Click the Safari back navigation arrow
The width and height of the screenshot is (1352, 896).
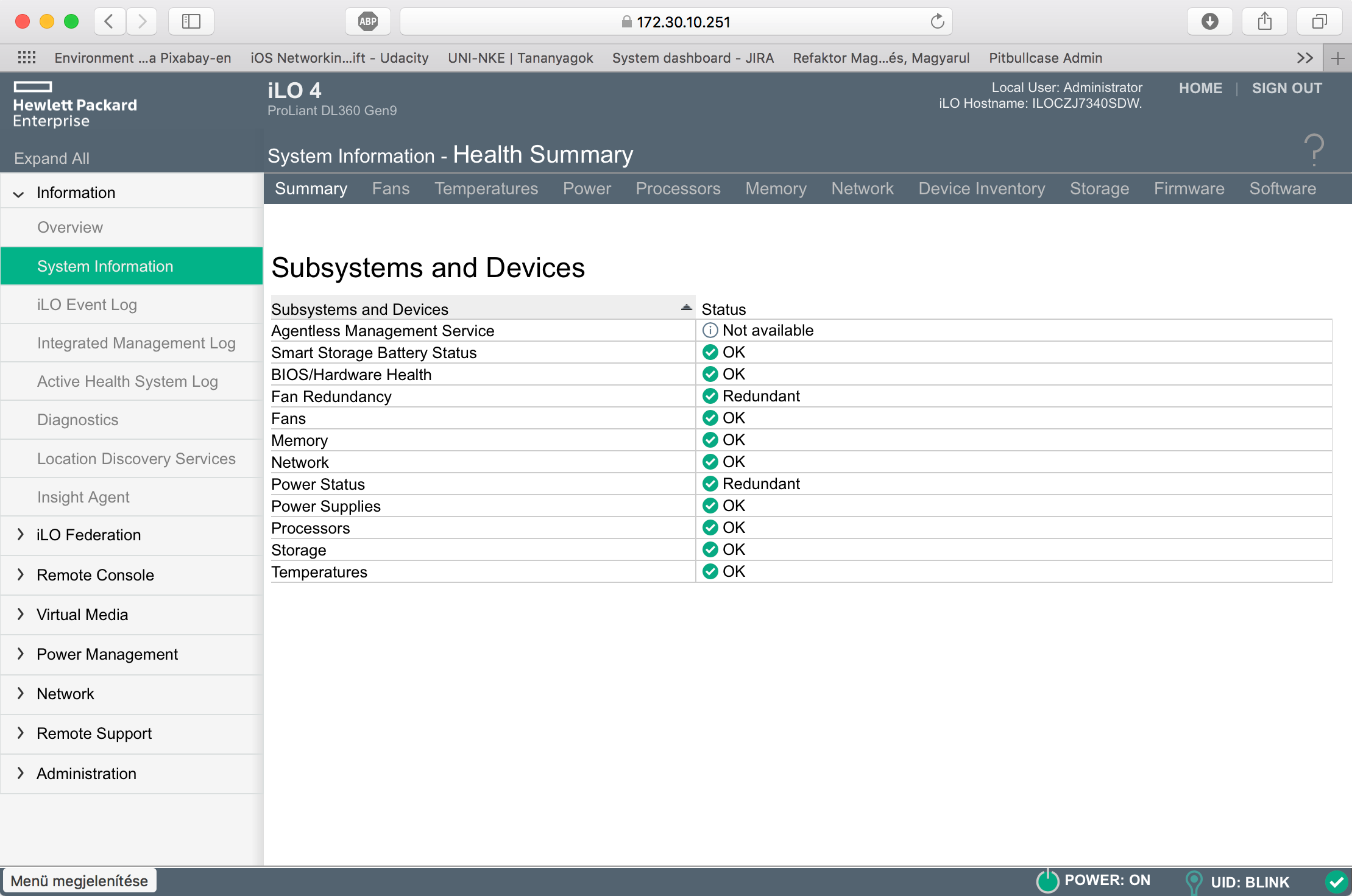(x=110, y=22)
